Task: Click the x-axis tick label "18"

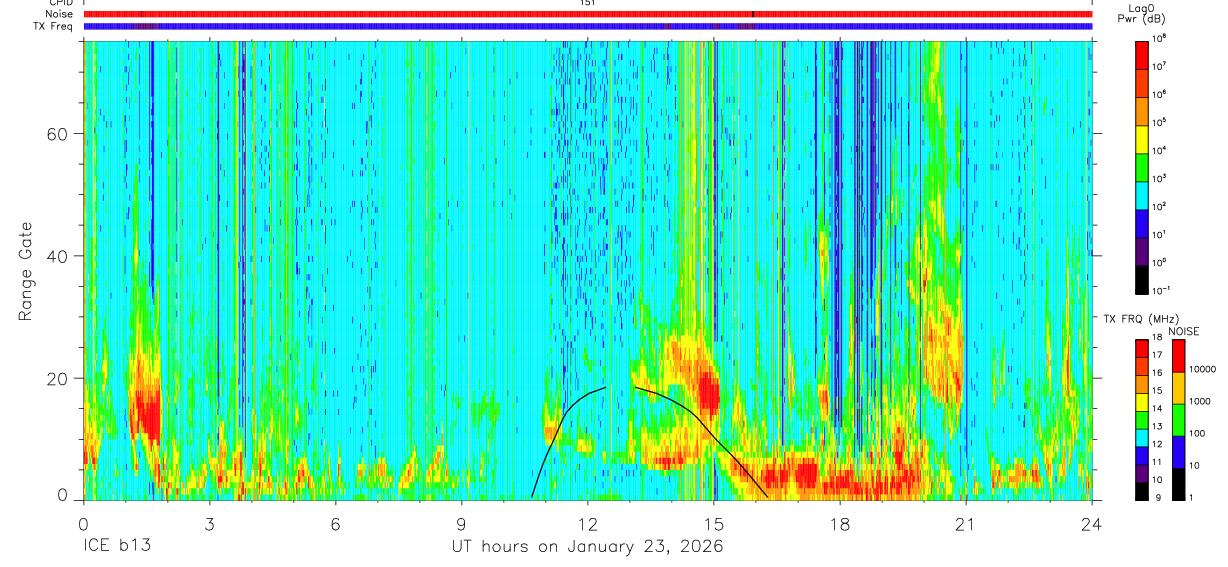Action: (x=840, y=524)
